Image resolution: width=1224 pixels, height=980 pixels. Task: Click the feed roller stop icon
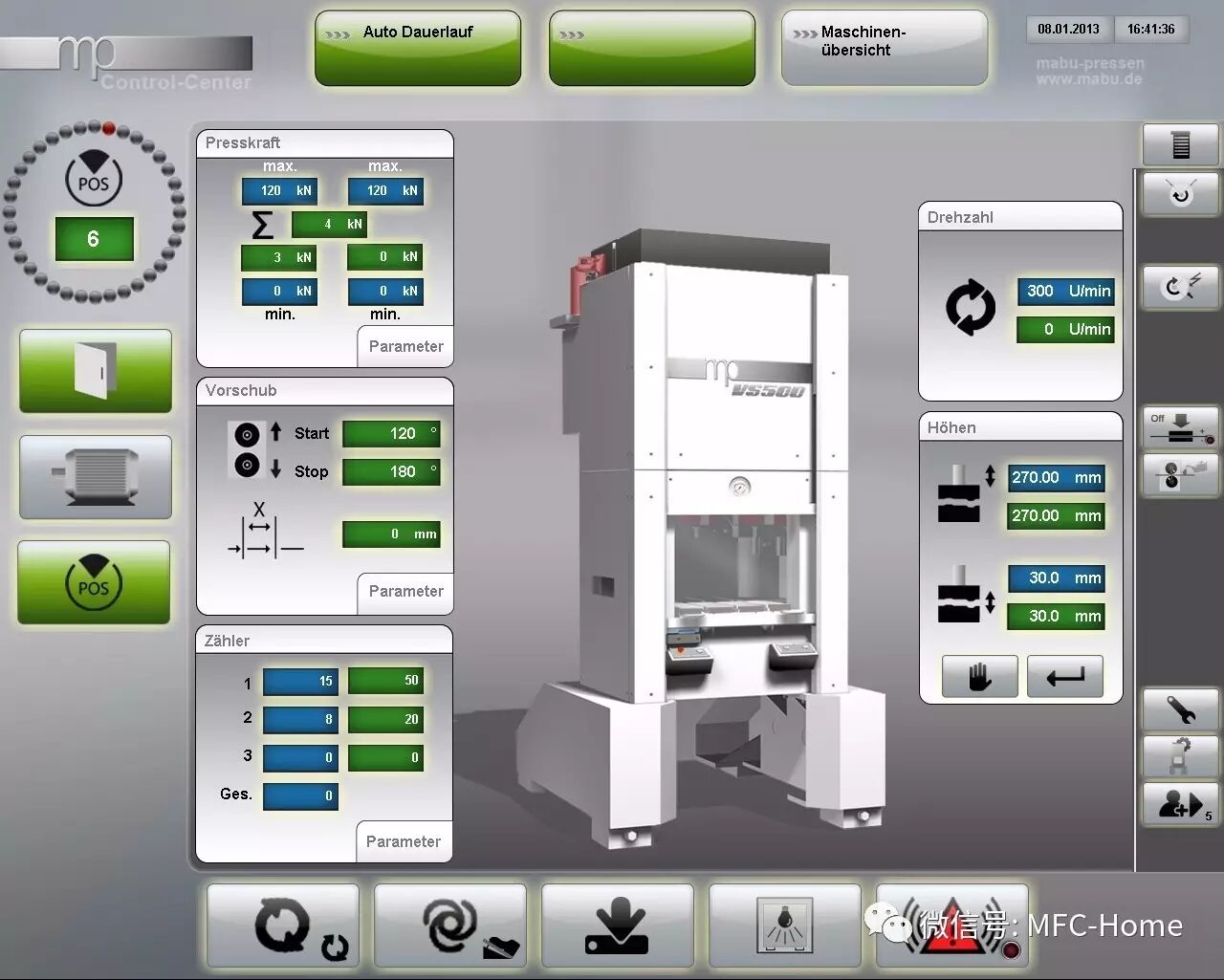(248, 466)
